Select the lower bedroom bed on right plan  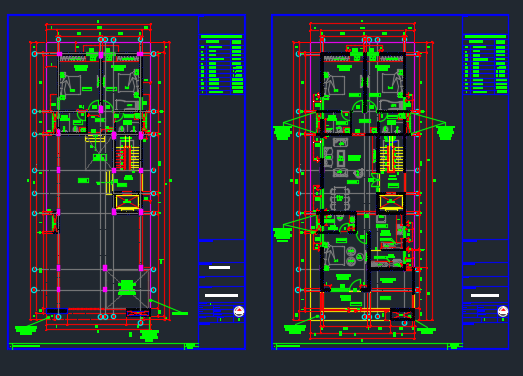tap(335, 256)
